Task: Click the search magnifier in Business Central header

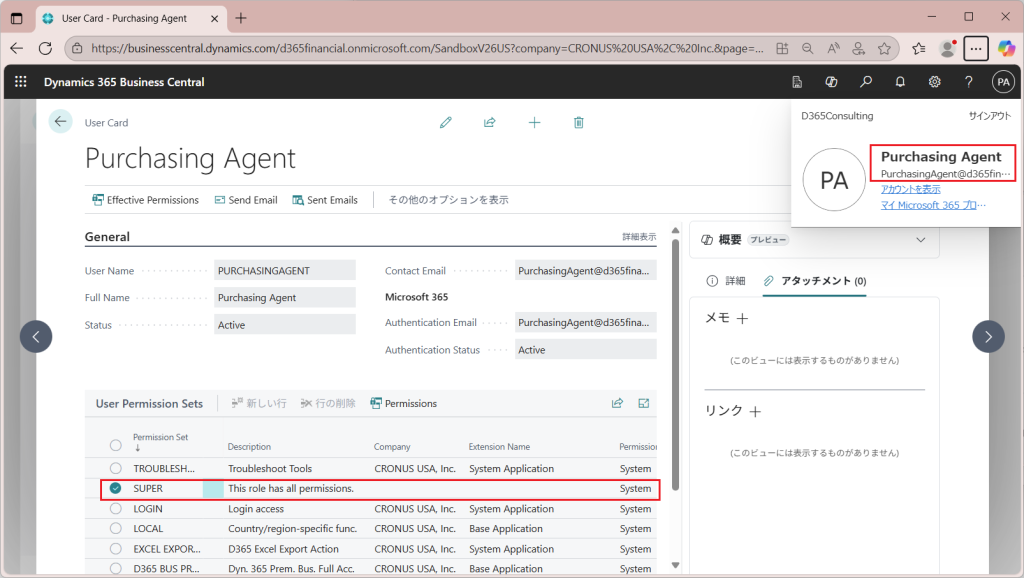Action: 866,82
